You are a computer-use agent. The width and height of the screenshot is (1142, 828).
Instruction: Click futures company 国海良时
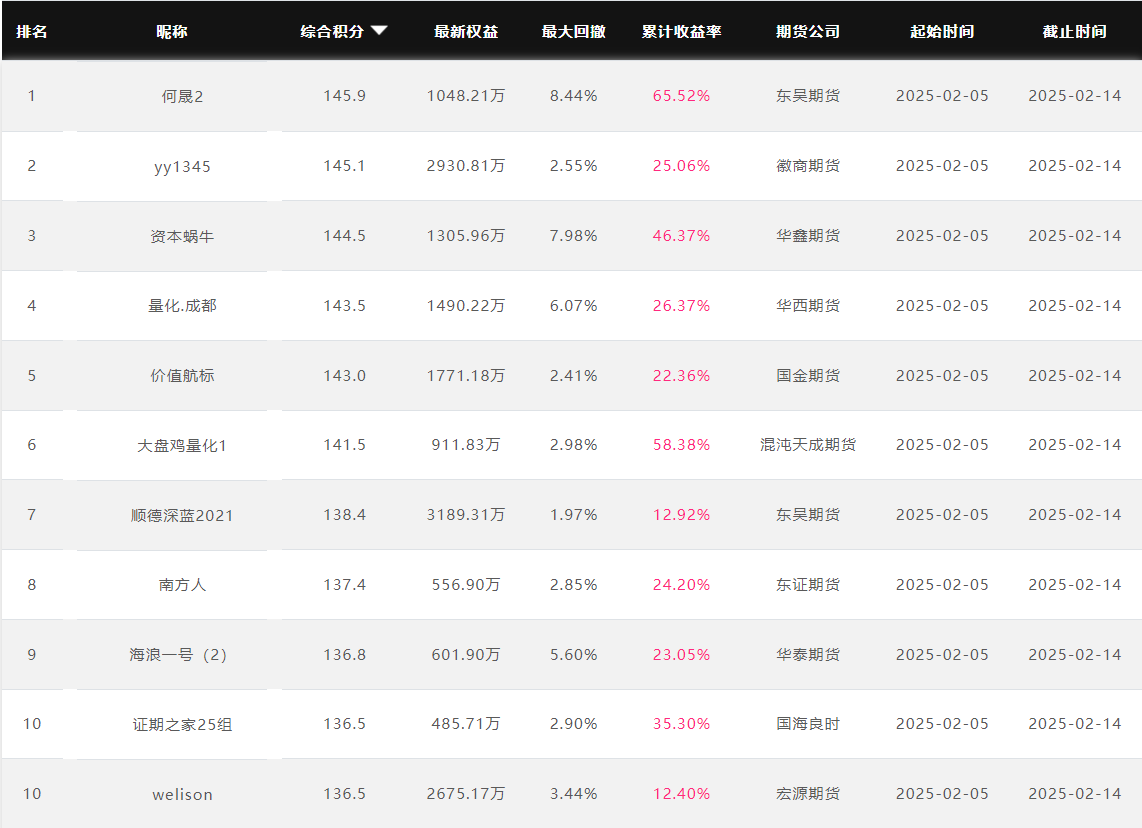[808, 723]
